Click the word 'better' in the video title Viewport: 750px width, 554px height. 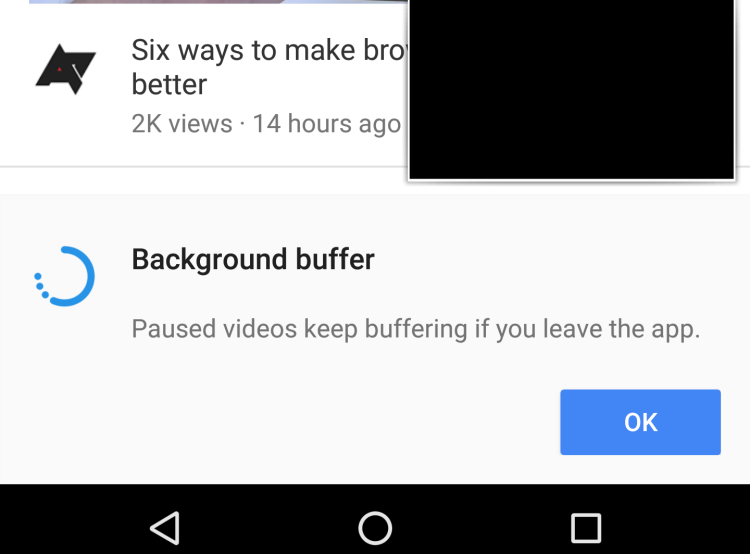click(x=169, y=85)
